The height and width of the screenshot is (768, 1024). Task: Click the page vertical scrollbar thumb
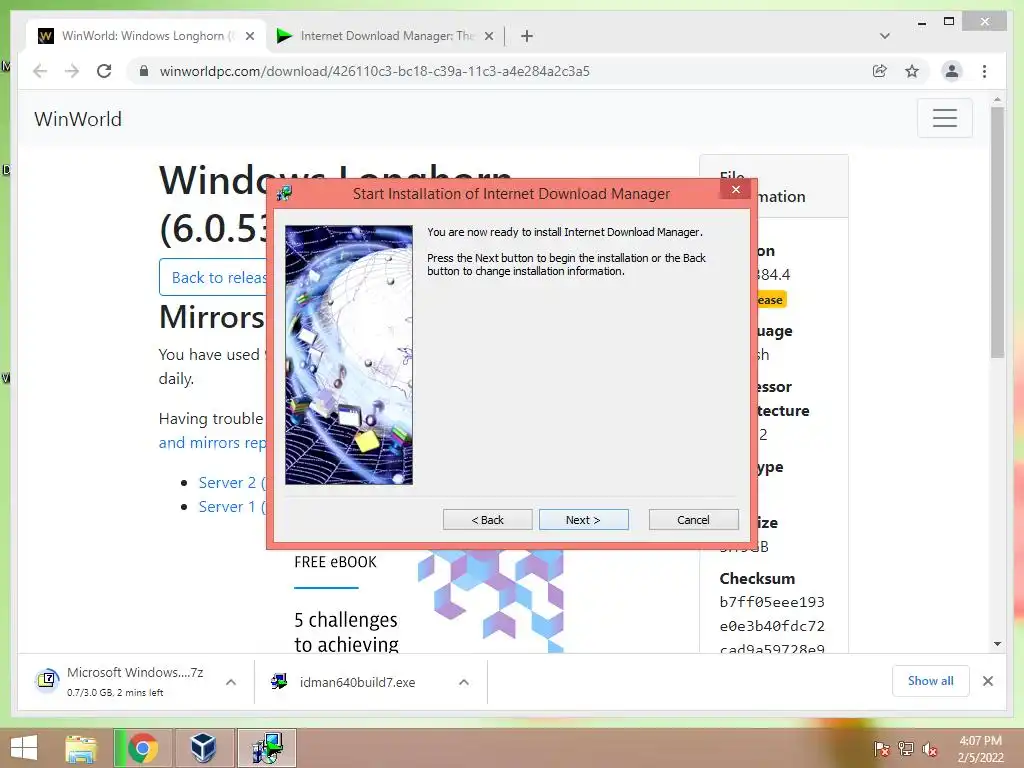click(997, 232)
